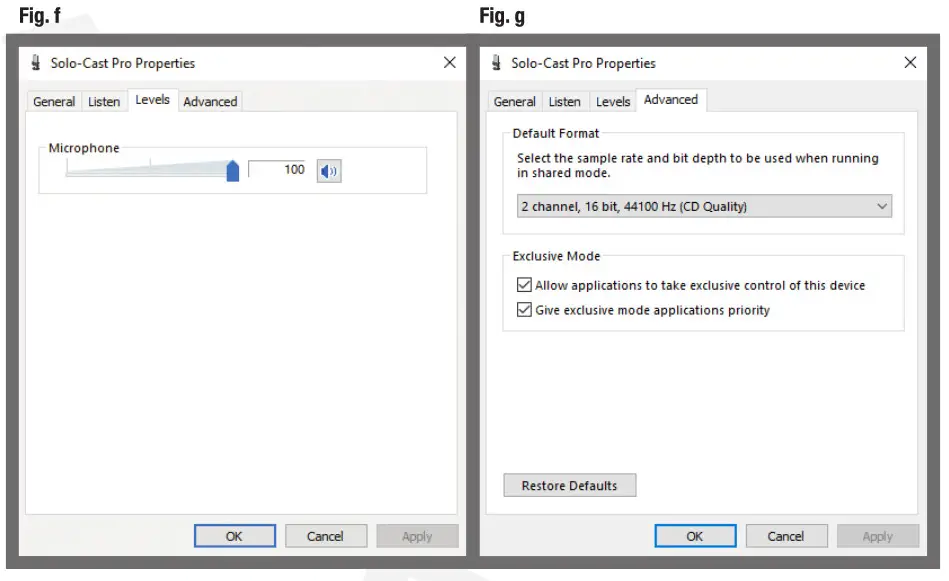Switch to General tab in left dialog
This screenshot has height=581, width=949.
(x=54, y=102)
